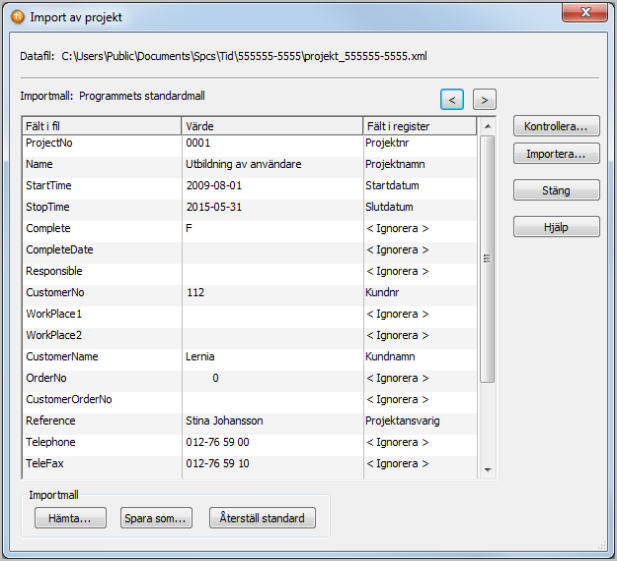
Task: Click Spara som to save template
Action: coord(155,518)
